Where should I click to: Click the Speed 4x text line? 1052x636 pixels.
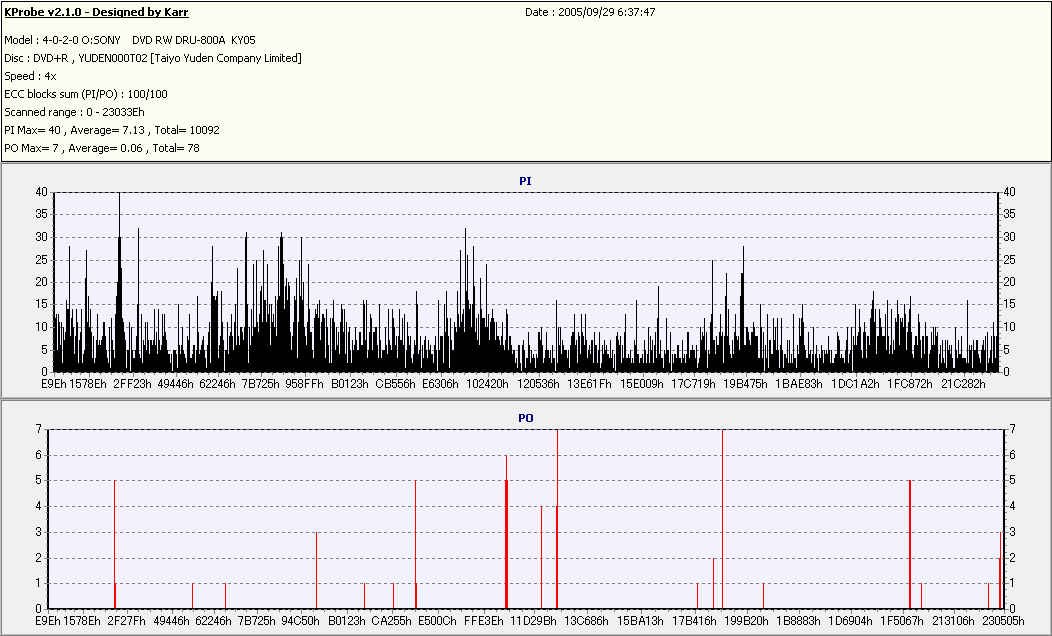tap(30, 76)
